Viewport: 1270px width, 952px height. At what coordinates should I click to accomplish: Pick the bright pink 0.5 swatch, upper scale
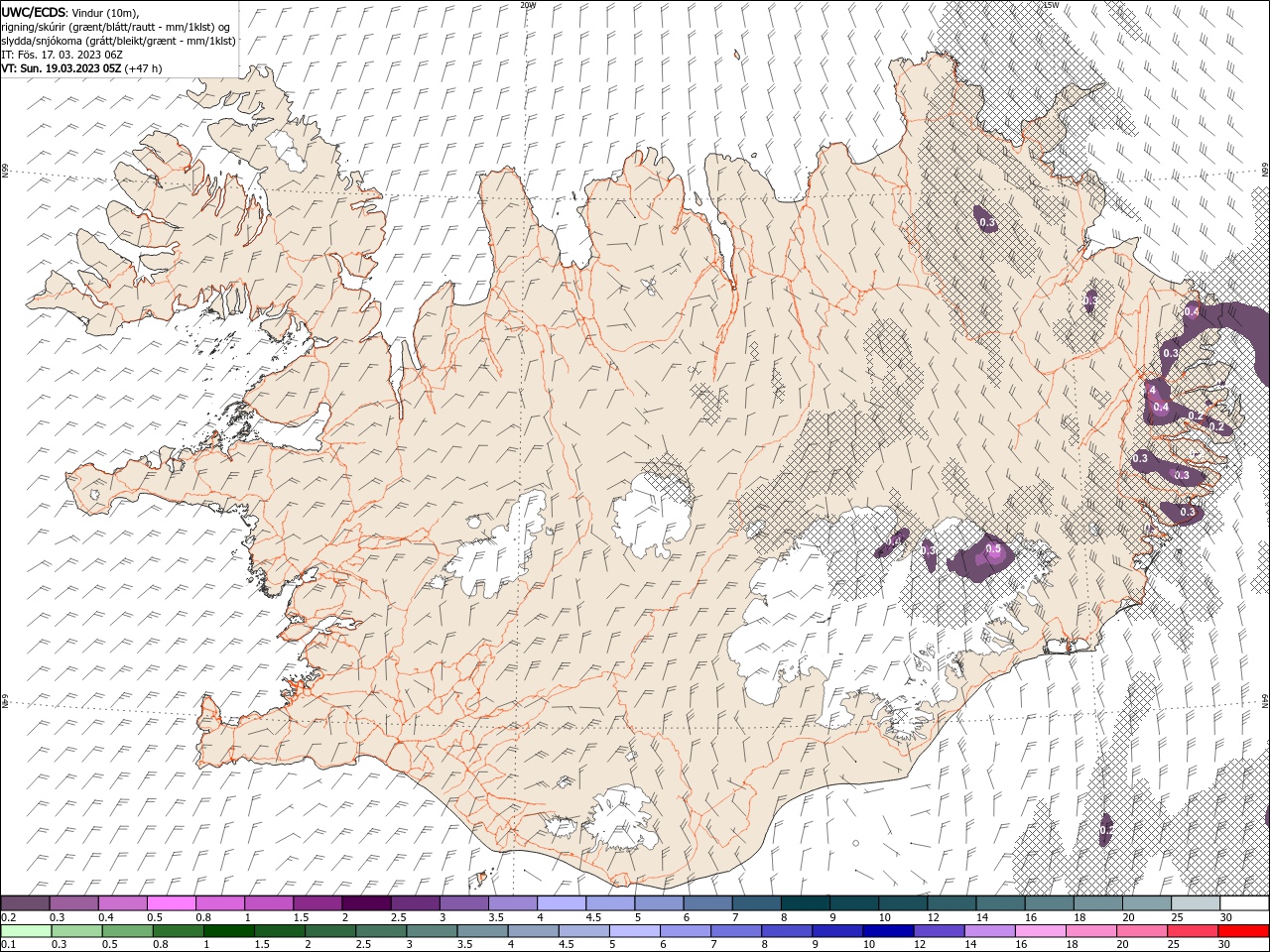pyautogui.click(x=171, y=903)
